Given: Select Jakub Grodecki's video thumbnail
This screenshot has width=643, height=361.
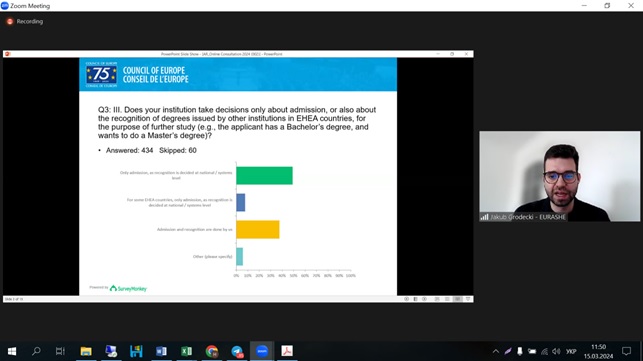Looking at the screenshot, I should 560,176.
